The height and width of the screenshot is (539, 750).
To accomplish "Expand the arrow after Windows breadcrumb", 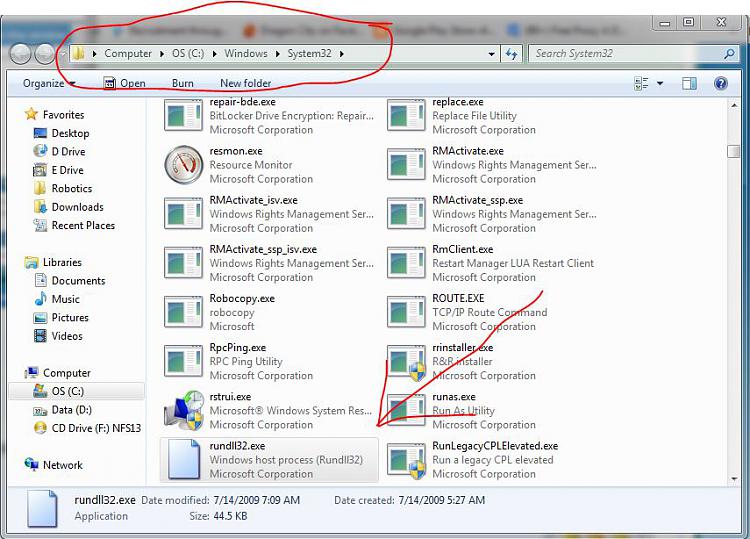I will click(277, 54).
